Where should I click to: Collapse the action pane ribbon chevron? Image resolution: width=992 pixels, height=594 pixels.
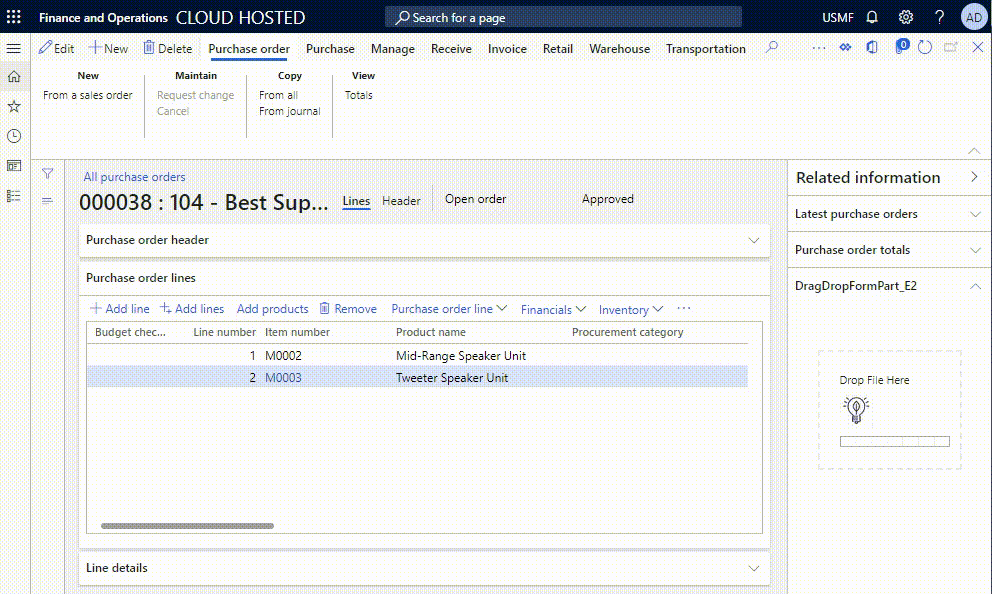coord(974,151)
